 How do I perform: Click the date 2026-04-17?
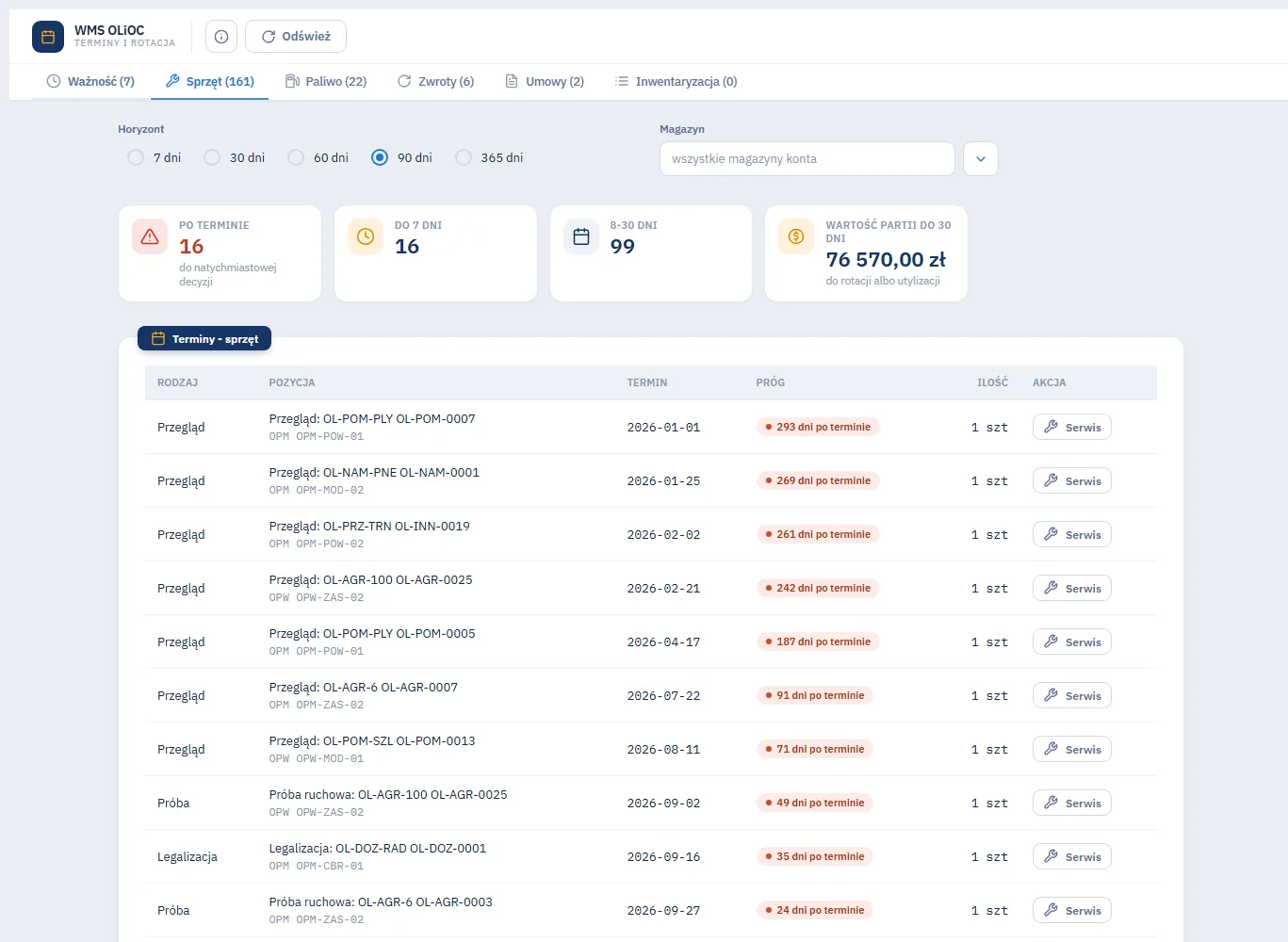coord(663,642)
